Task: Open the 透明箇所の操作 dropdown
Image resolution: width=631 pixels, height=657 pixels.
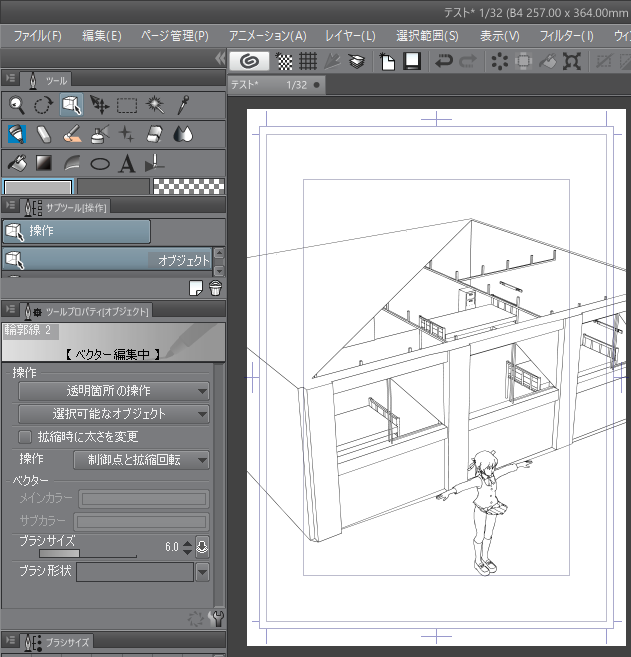Action: pyautogui.click(x=114, y=391)
